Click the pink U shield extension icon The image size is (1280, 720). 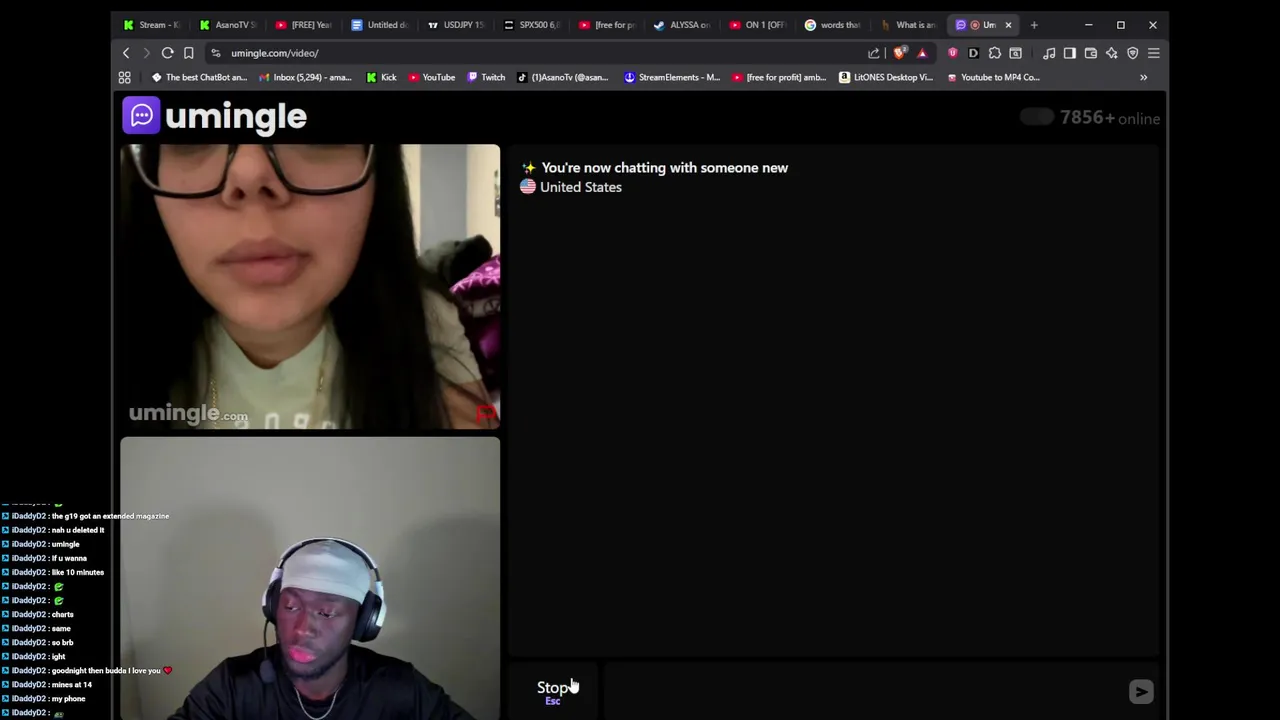tap(953, 53)
